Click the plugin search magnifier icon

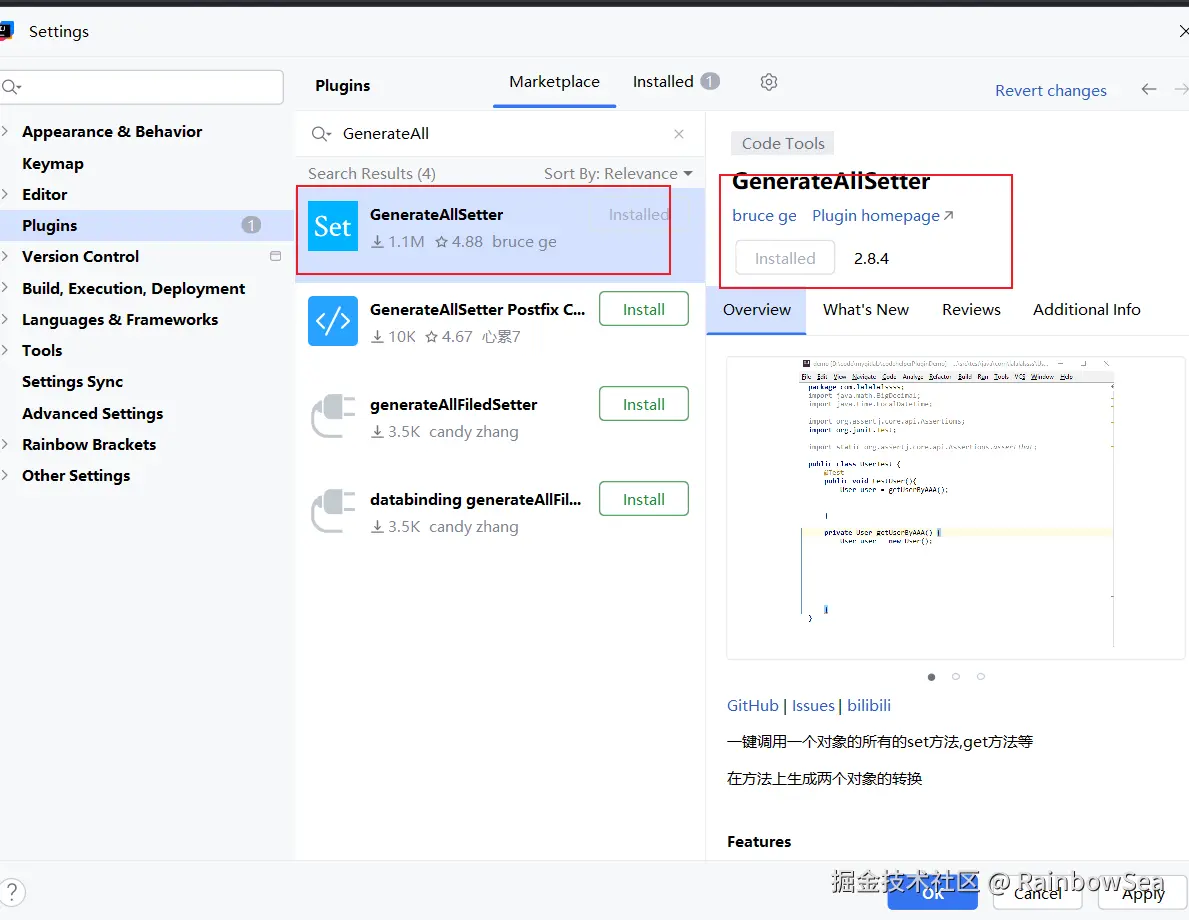click(x=322, y=134)
